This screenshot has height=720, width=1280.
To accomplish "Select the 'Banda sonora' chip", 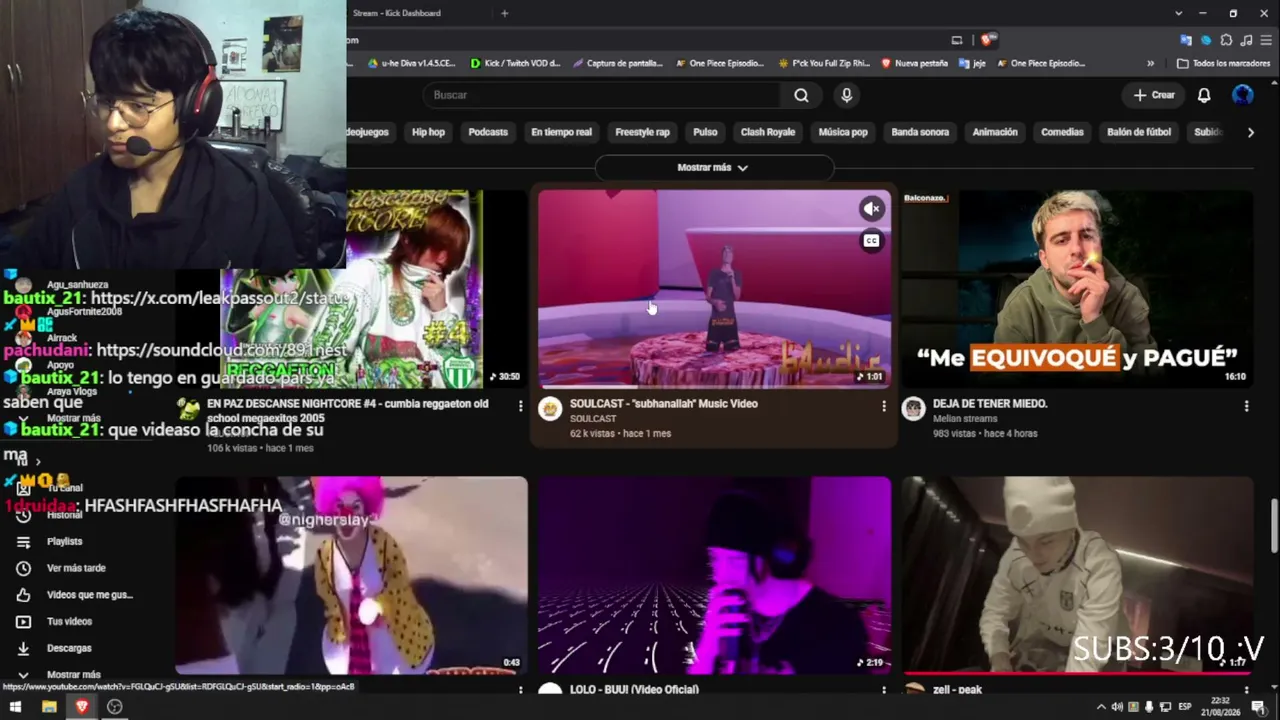I will [920, 132].
